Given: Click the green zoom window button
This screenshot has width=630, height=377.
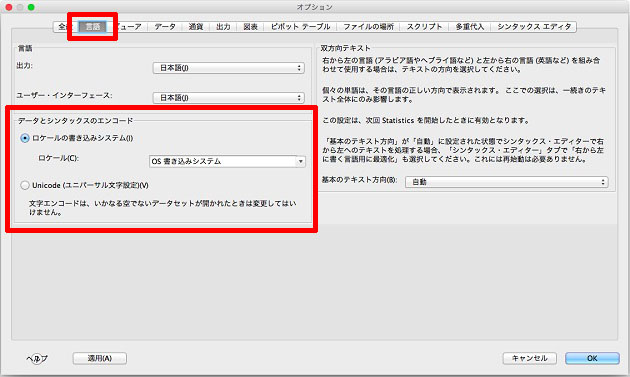Looking at the screenshot, I should [x=31, y=7].
